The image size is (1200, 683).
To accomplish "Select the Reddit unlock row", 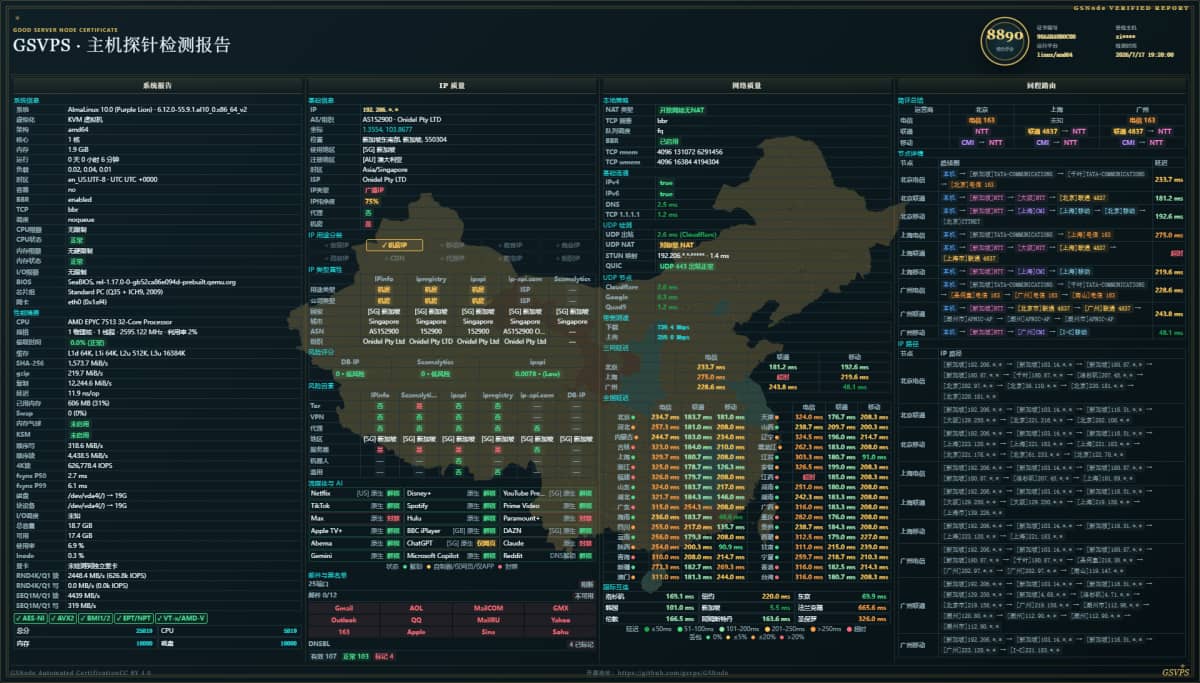I will point(548,555).
